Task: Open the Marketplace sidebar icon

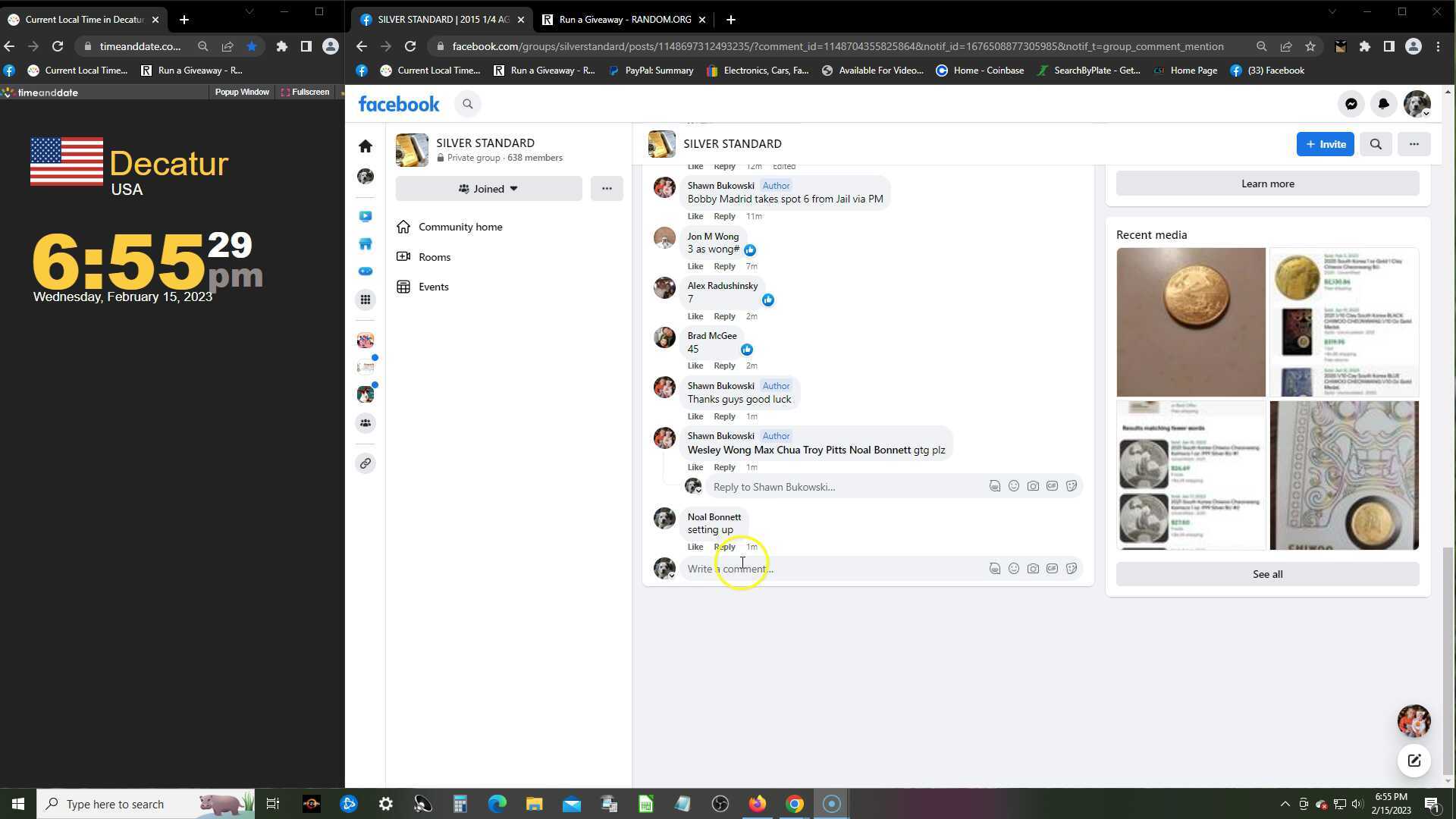Action: (366, 244)
